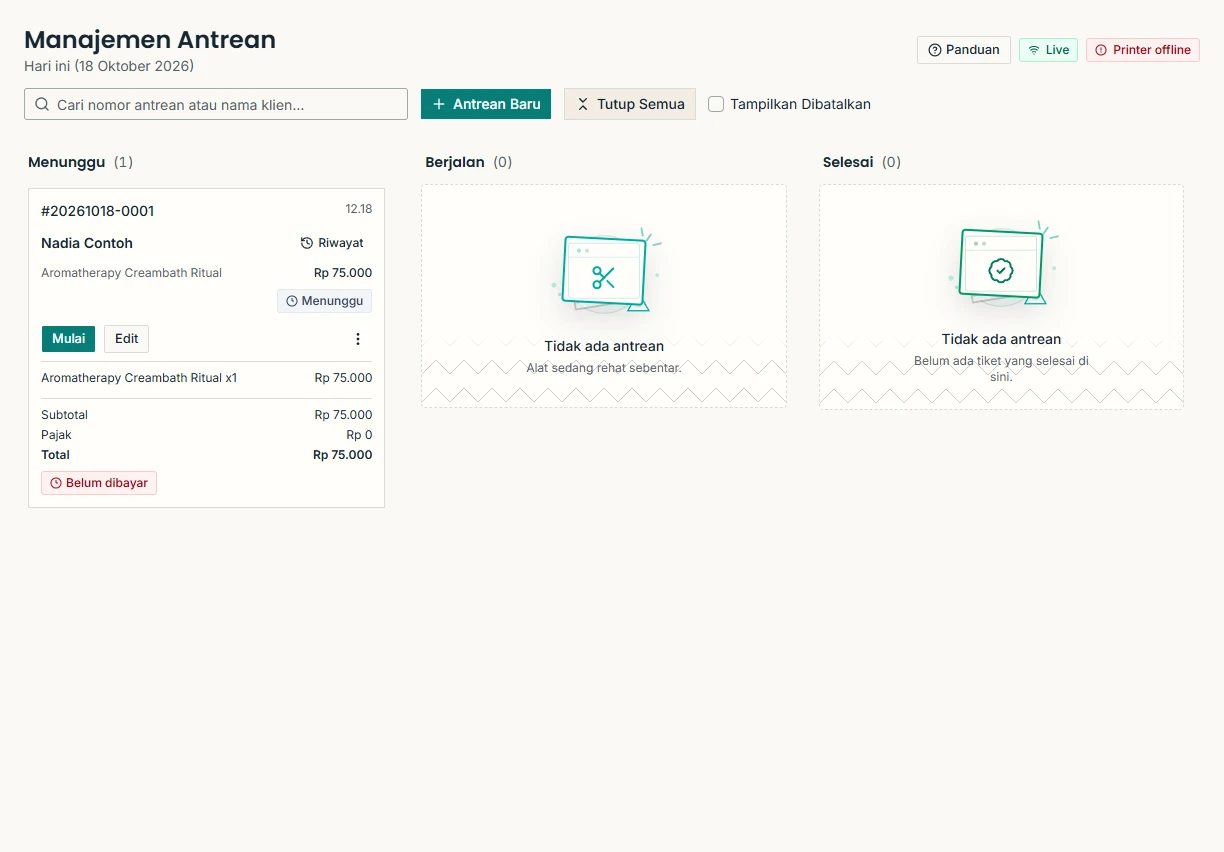Click the Printer offline status badge
The width and height of the screenshot is (1224, 852).
[1143, 50]
